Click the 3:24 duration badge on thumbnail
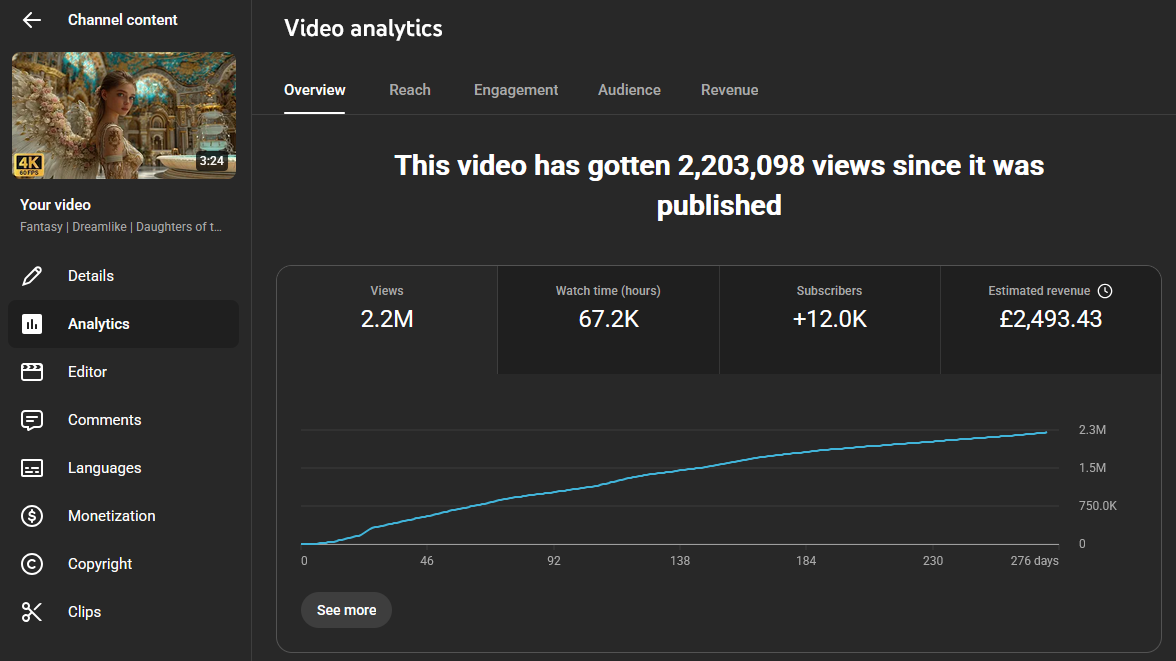This screenshot has width=1176, height=661. click(212, 161)
